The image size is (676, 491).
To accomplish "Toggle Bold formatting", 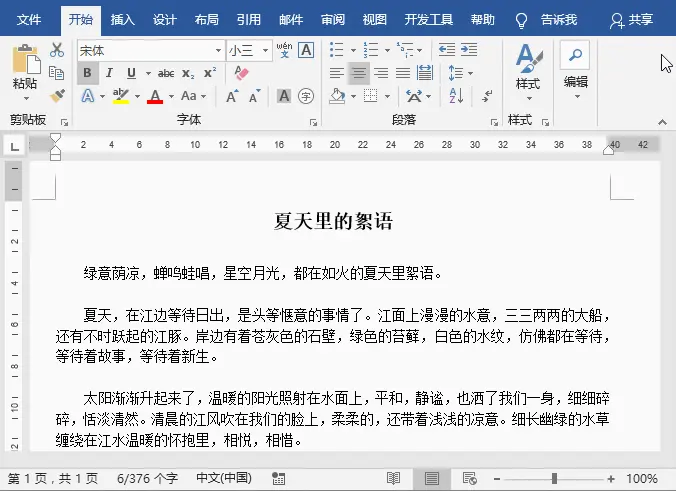I will coord(88,73).
